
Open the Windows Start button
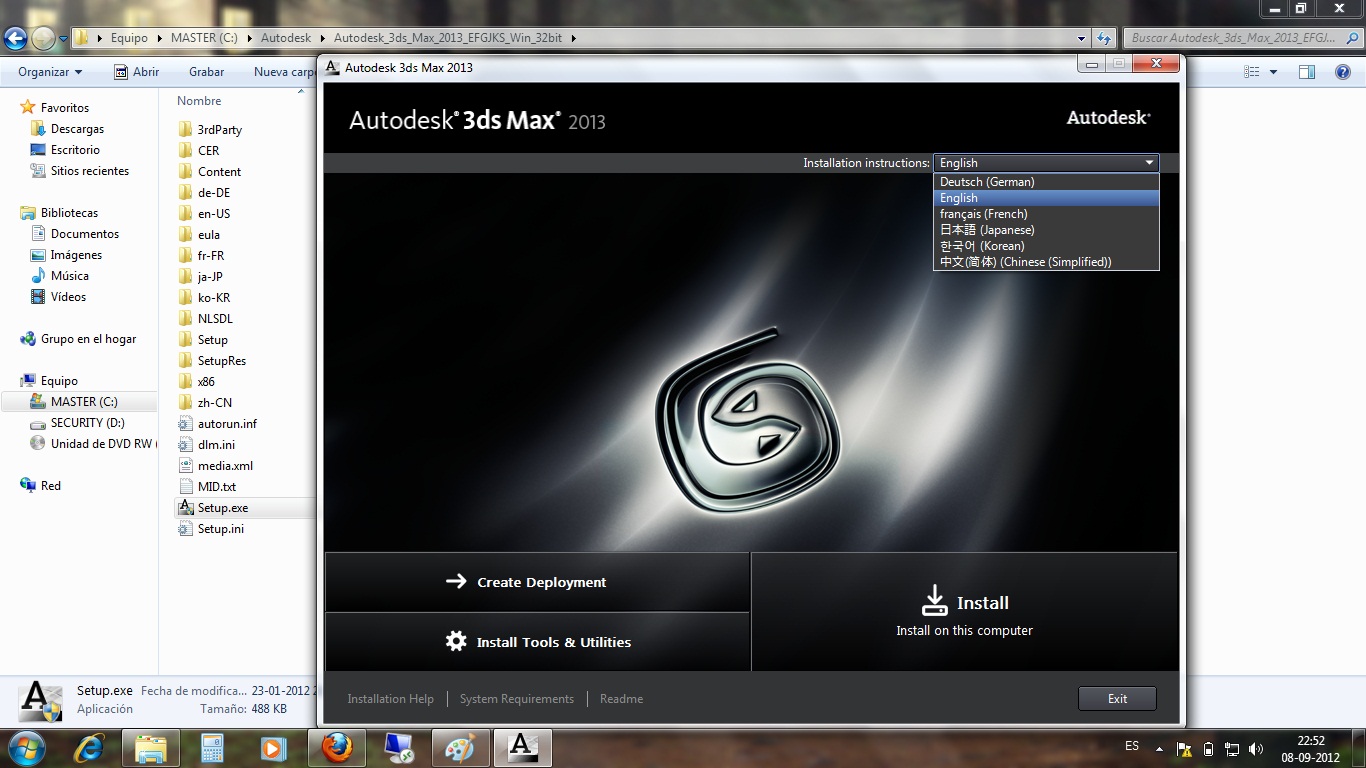(x=26, y=747)
